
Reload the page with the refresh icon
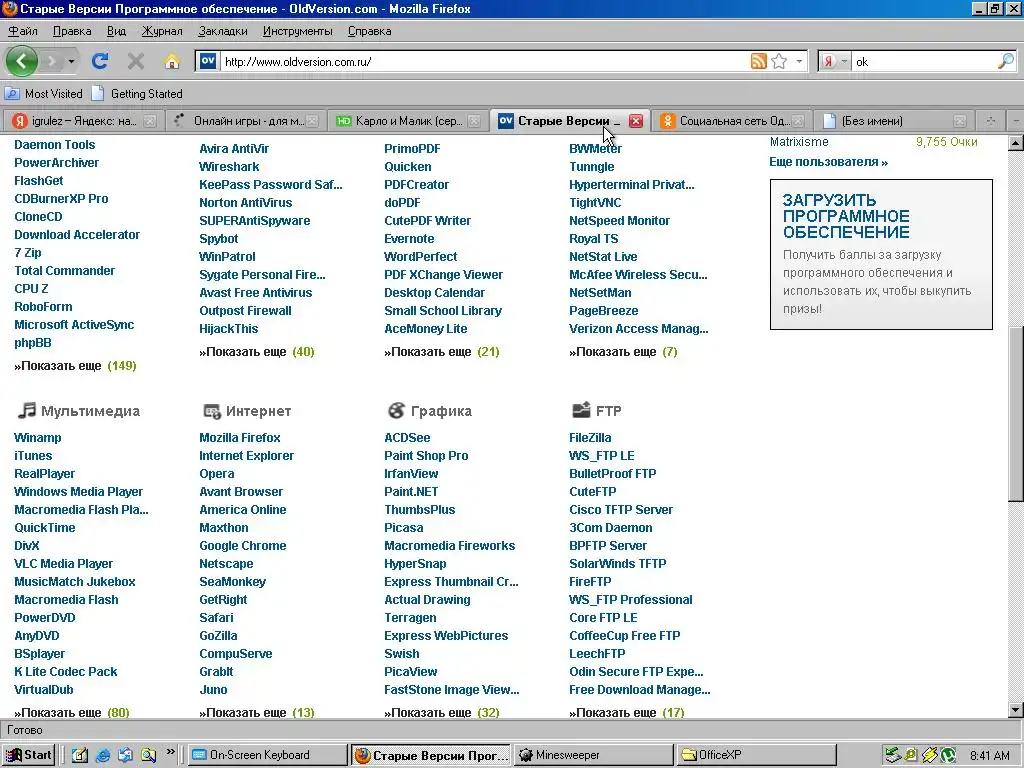point(100,61)
